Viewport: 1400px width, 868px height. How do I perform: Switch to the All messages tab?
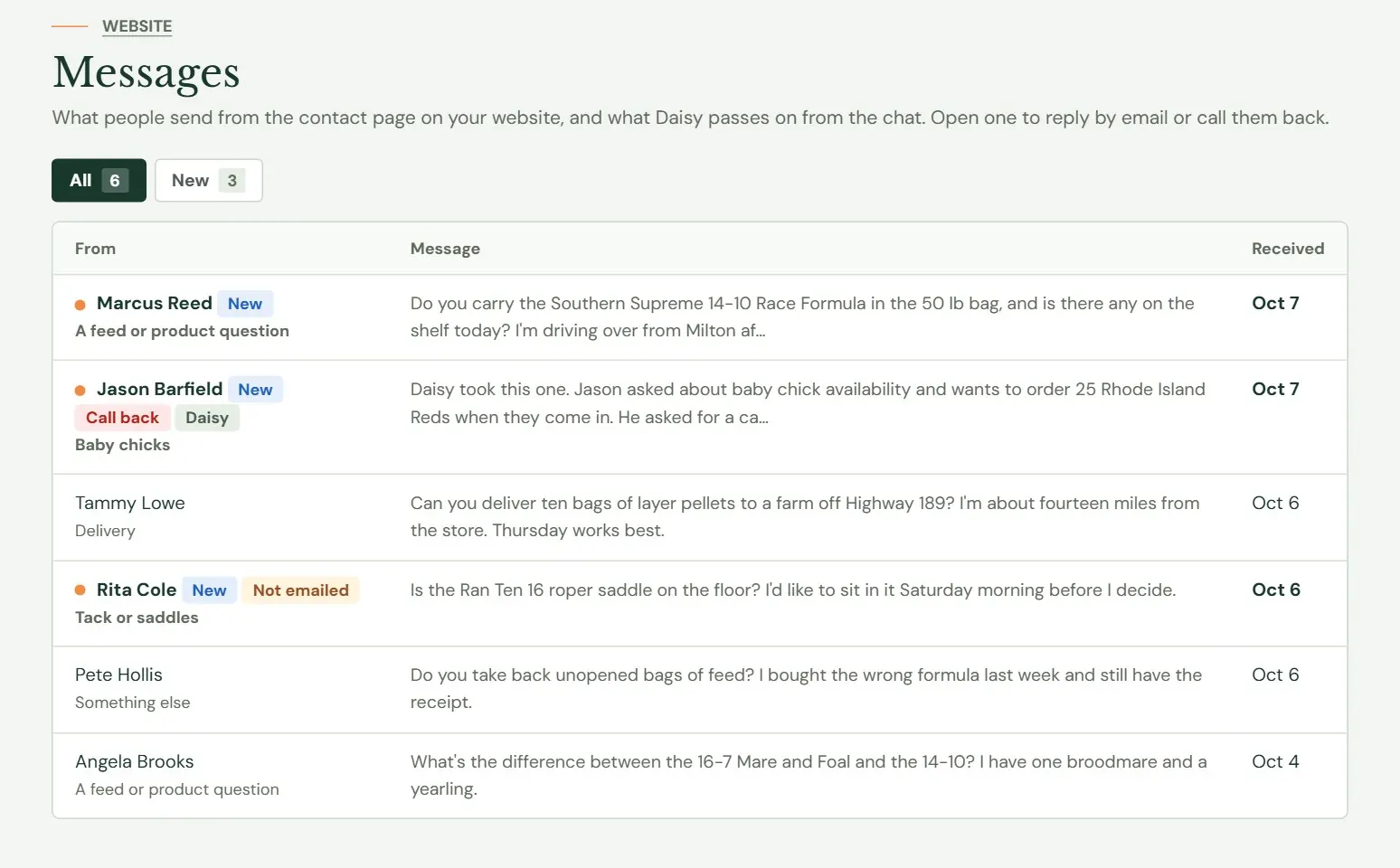pyautogui.click(x=99, y=180)
